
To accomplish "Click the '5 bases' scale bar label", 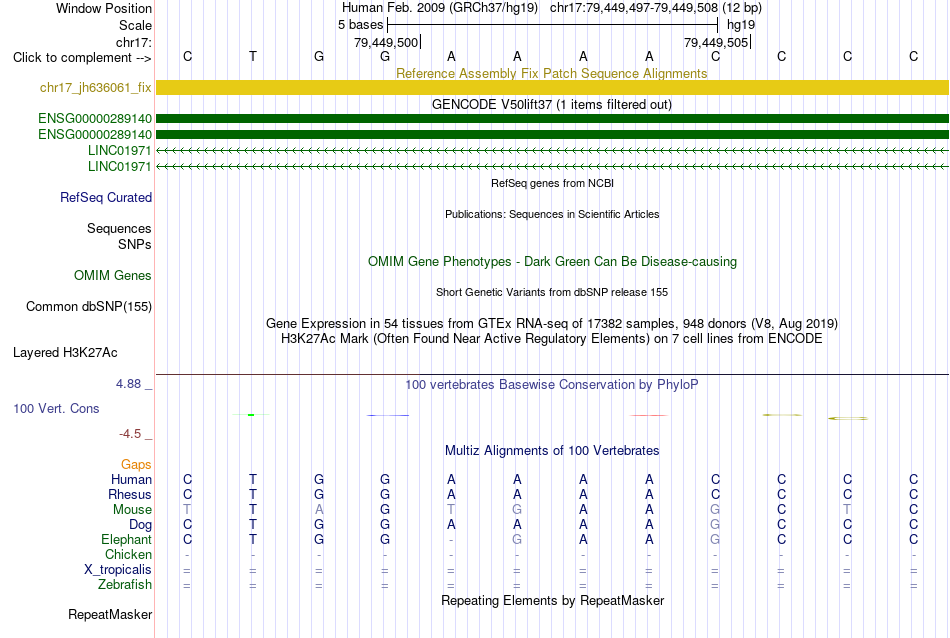I will point(360,25).
